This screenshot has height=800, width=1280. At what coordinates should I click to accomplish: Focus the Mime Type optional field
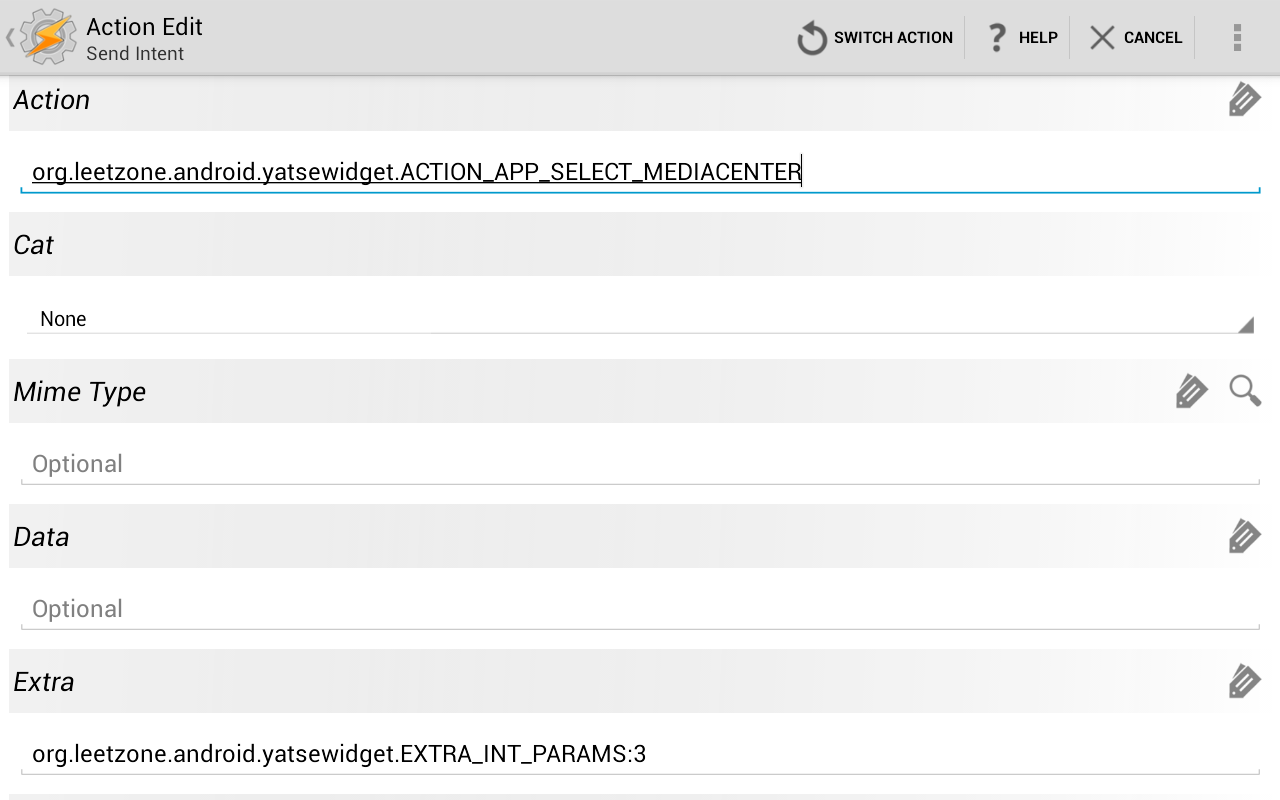tap(640, 464)
